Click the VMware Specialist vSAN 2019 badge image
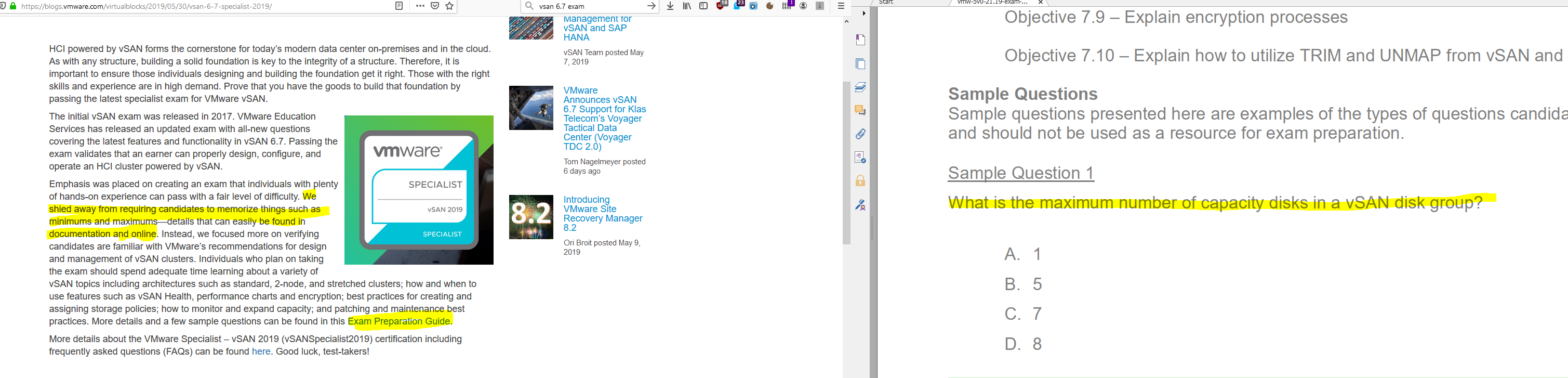This screenshot has height=378, width=1568. (419, 190)
